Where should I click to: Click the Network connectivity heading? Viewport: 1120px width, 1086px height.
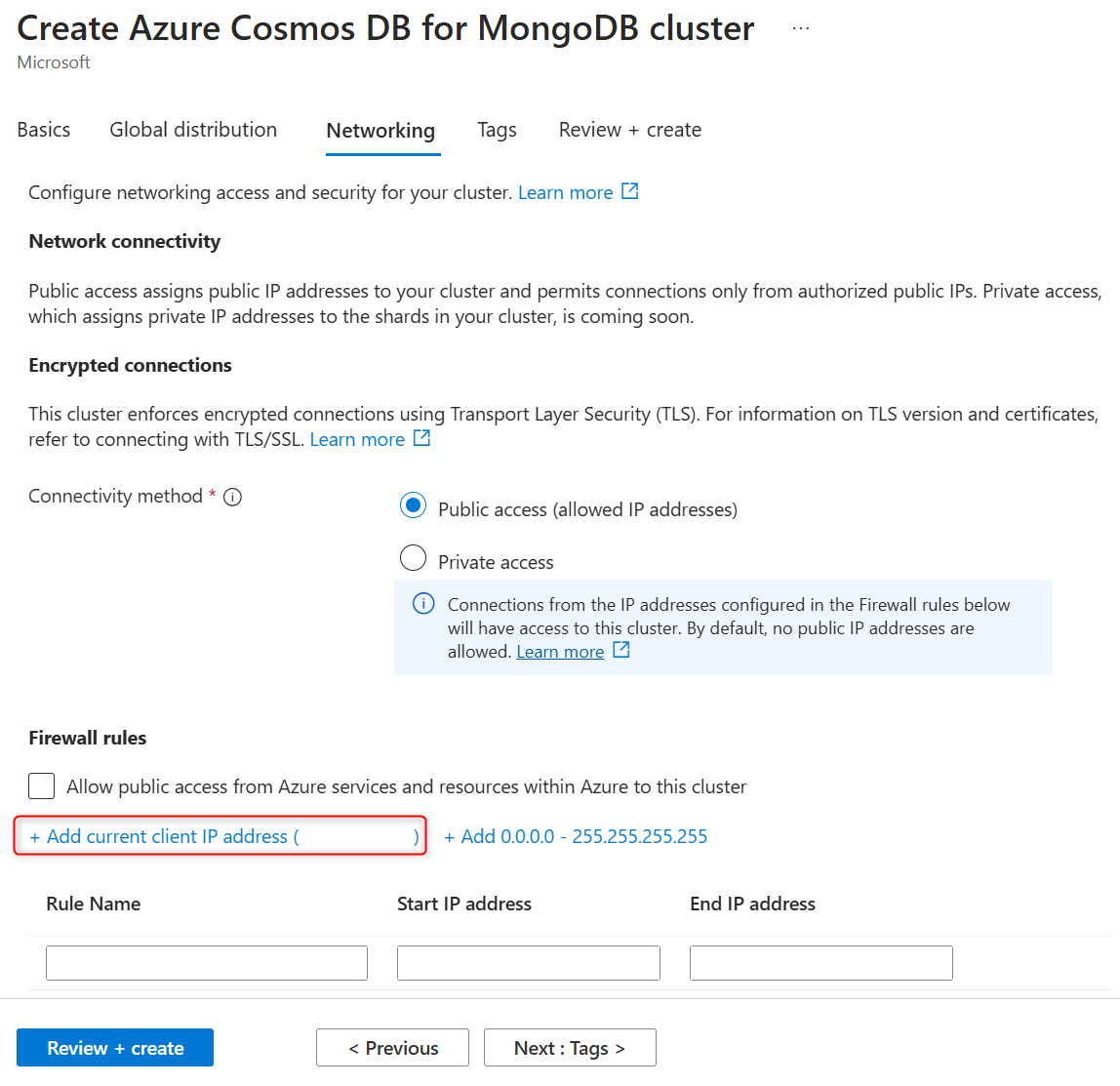(x=124, y=241)
